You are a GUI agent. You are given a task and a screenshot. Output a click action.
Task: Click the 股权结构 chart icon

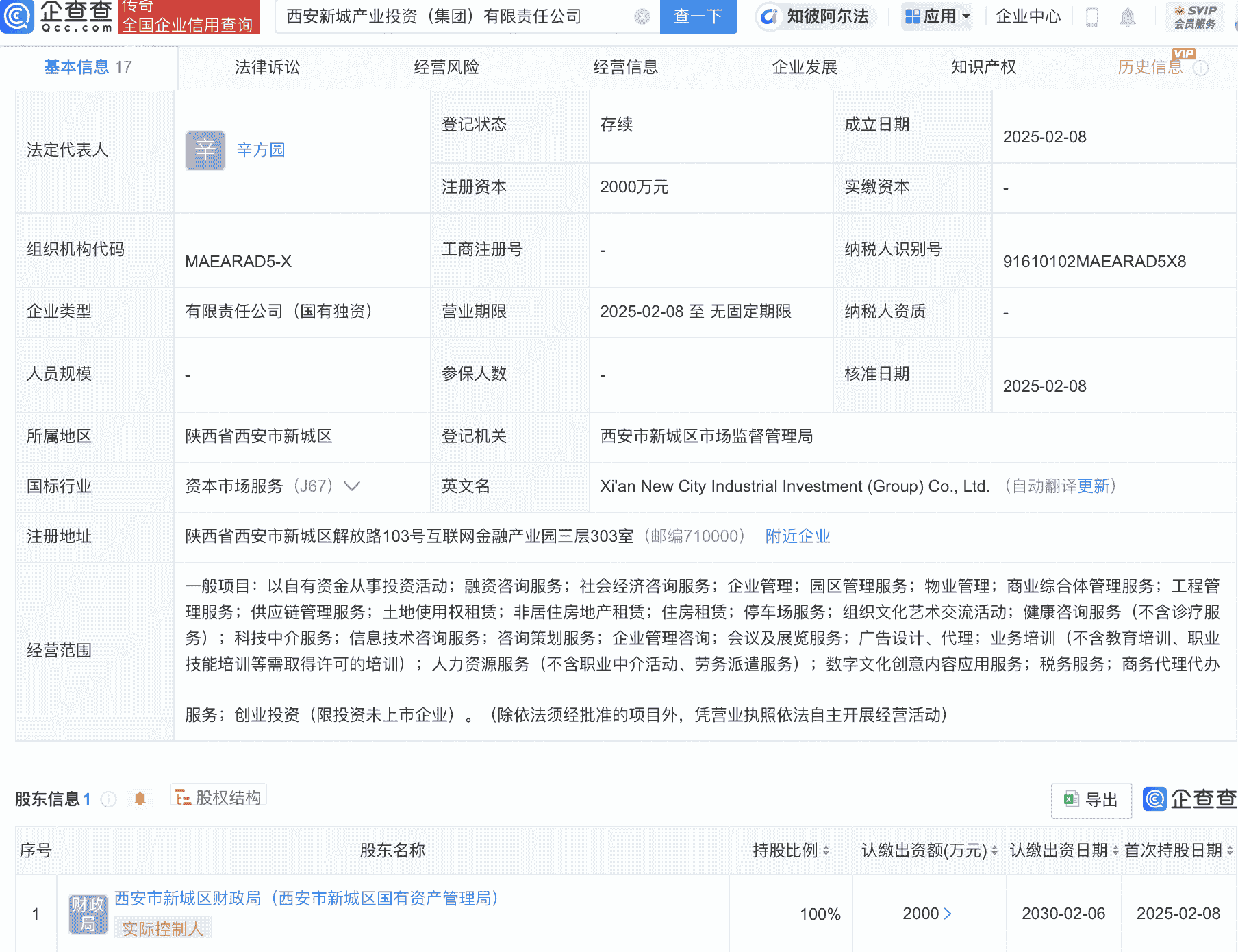(183, 797)
